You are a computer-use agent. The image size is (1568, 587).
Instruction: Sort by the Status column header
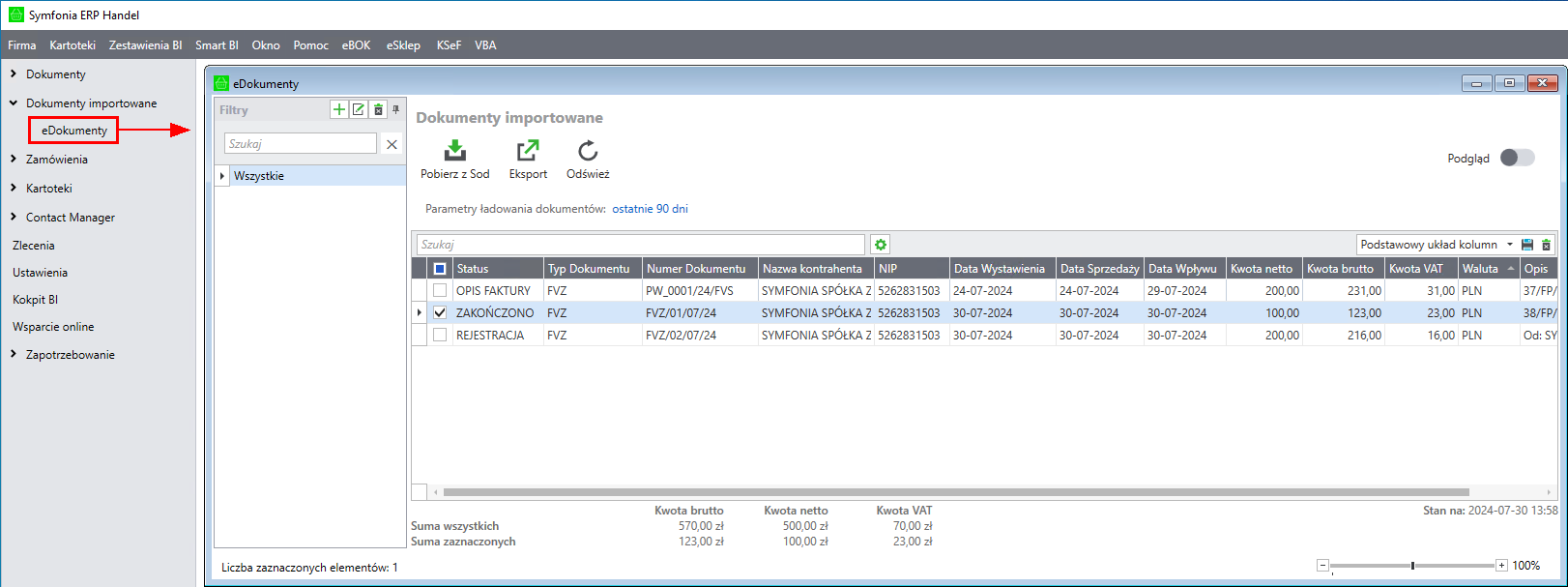click(498, 269)
